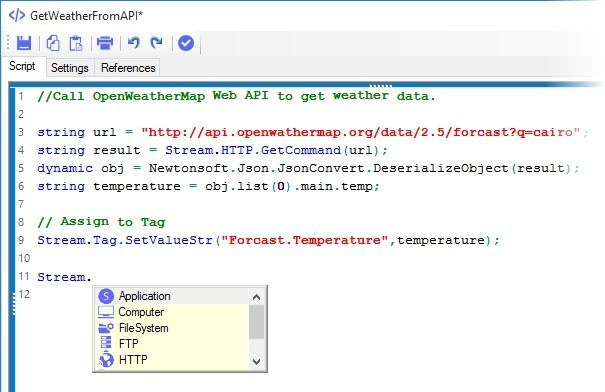Screen dimensions: 605x392
Task: Undo the last edit
Action: (134, 42)
